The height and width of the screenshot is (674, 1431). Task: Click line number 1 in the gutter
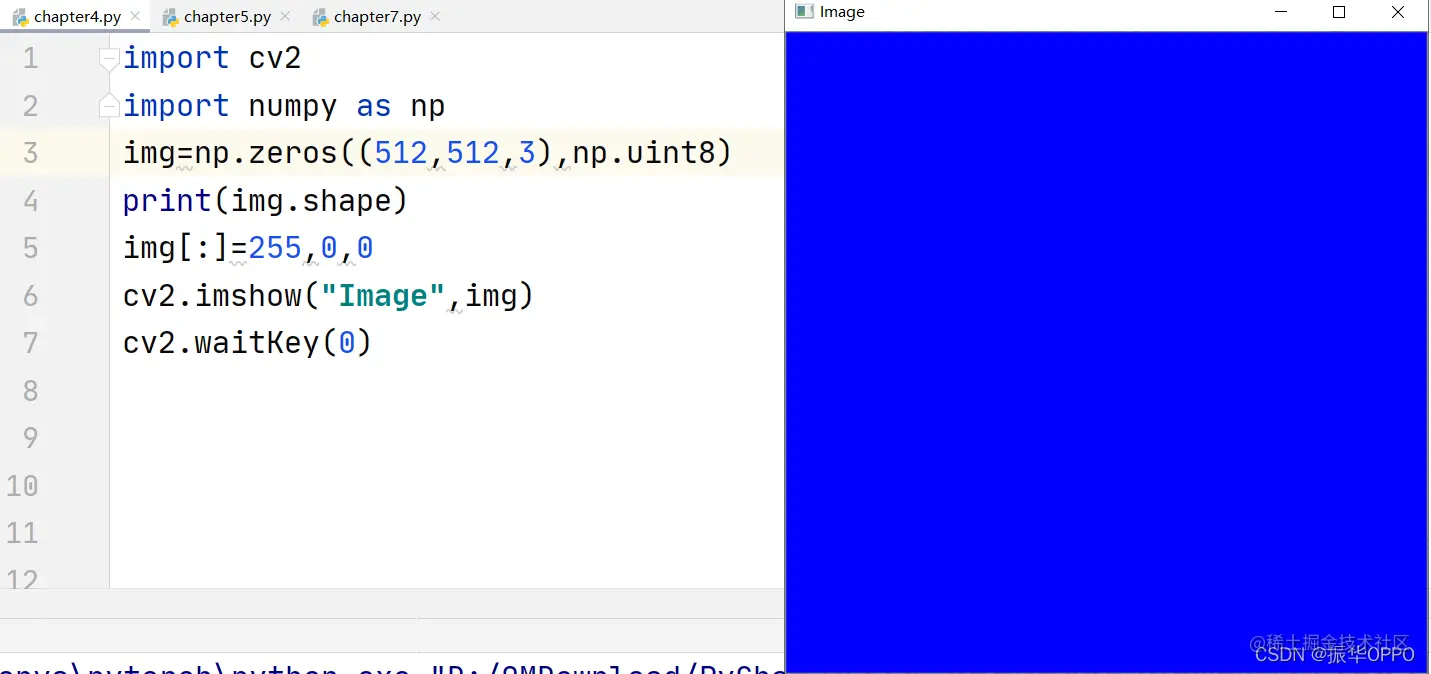(30, 58)
